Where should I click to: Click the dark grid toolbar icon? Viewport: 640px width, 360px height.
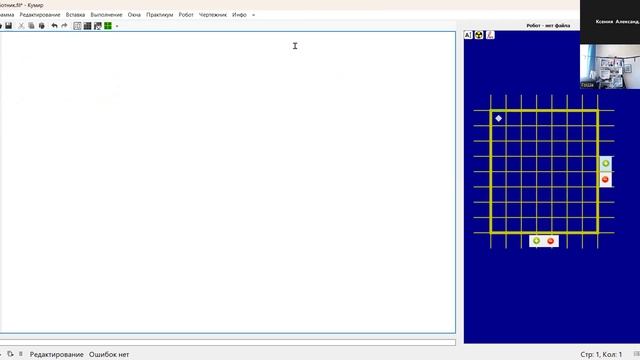click(87, 26)
